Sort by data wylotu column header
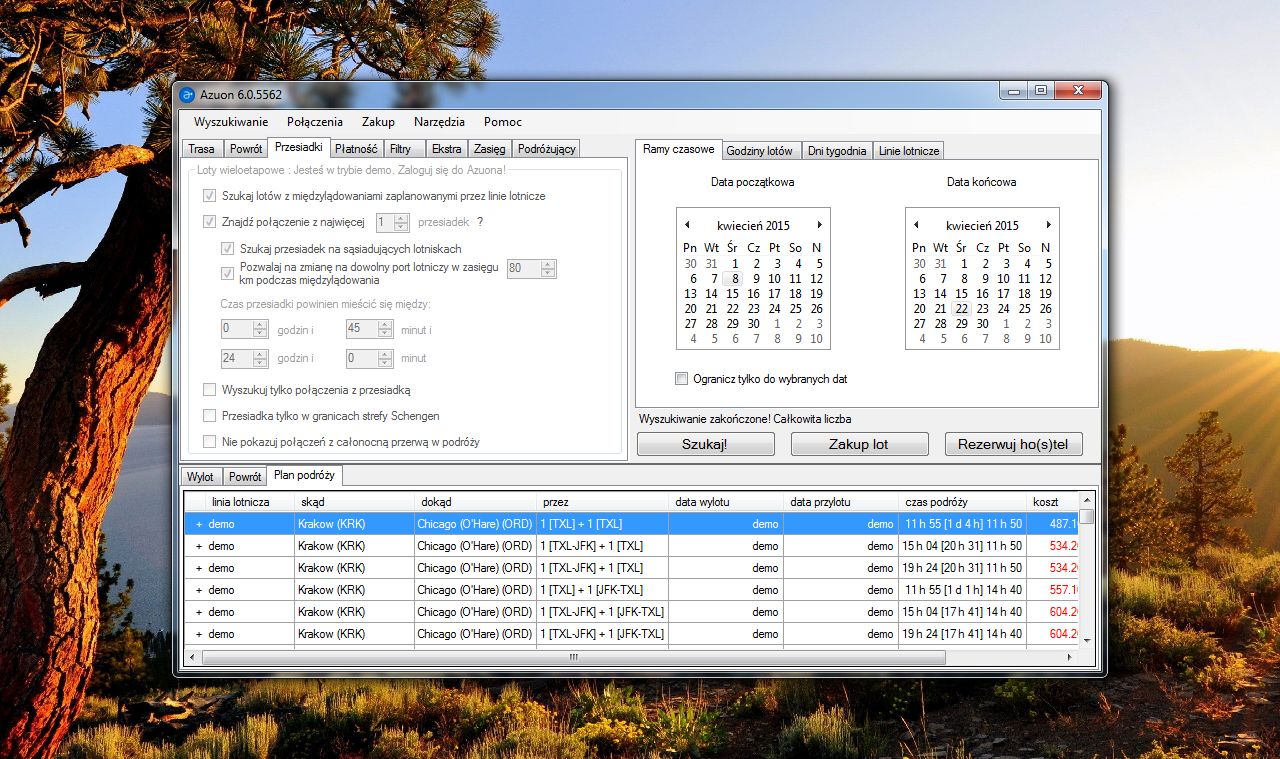 coord(726,502)
